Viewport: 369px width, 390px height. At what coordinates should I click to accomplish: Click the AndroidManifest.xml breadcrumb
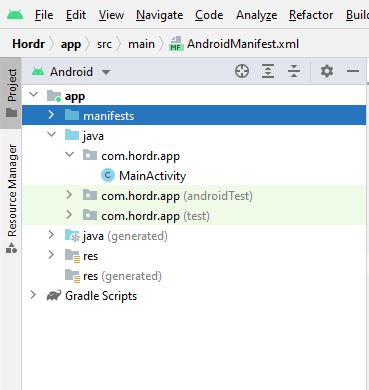(243, 44)
